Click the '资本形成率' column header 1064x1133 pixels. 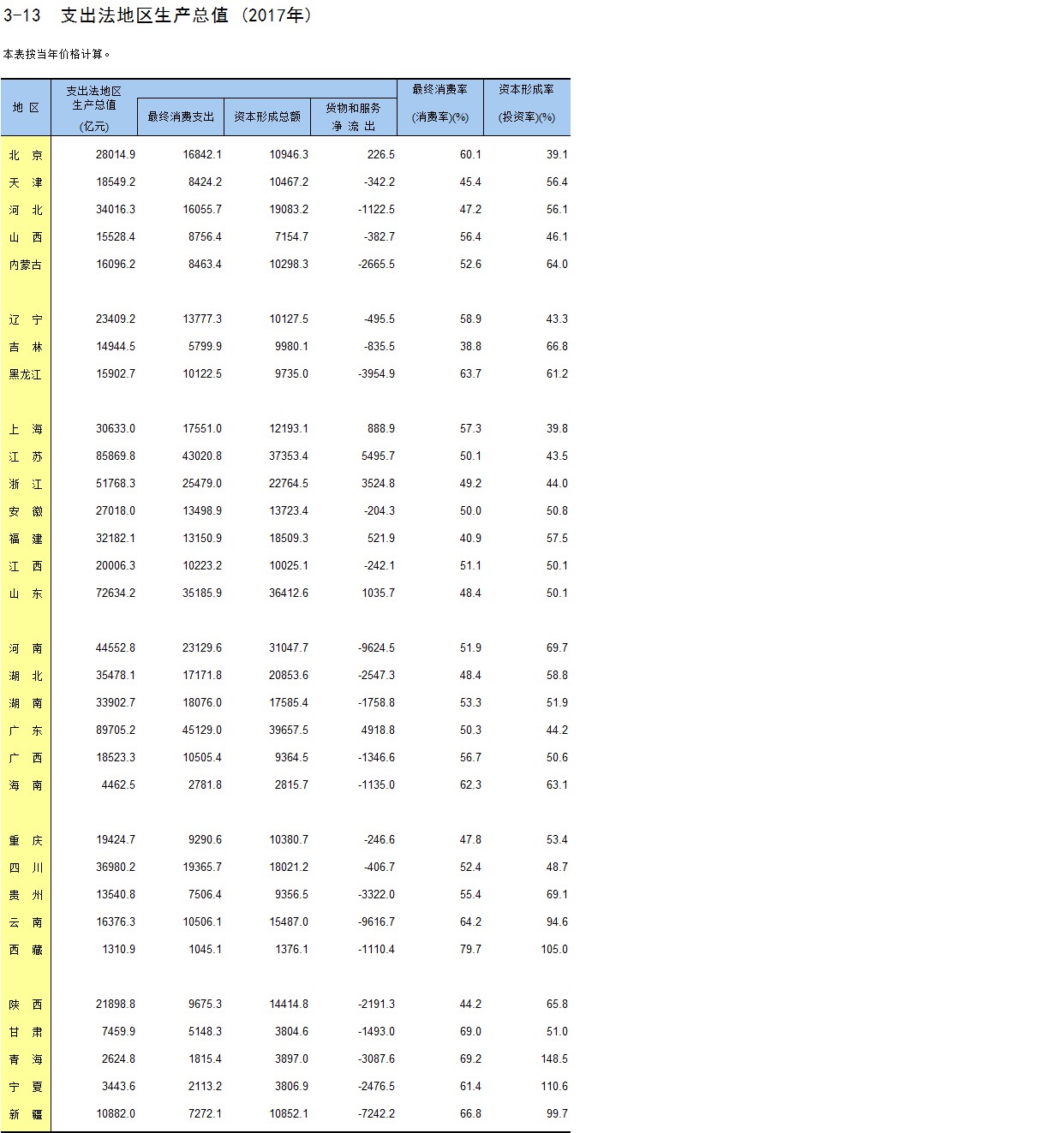pos(527,104)
